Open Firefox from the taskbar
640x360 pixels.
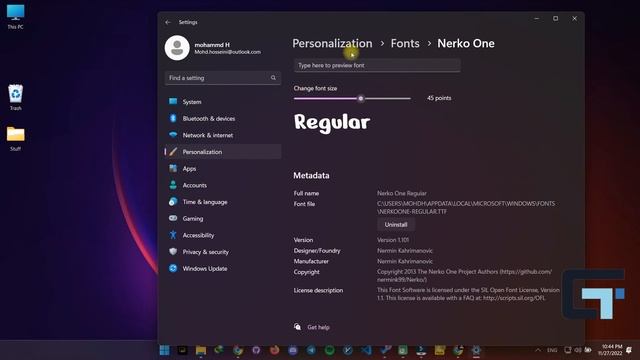(x=275, y=350)
